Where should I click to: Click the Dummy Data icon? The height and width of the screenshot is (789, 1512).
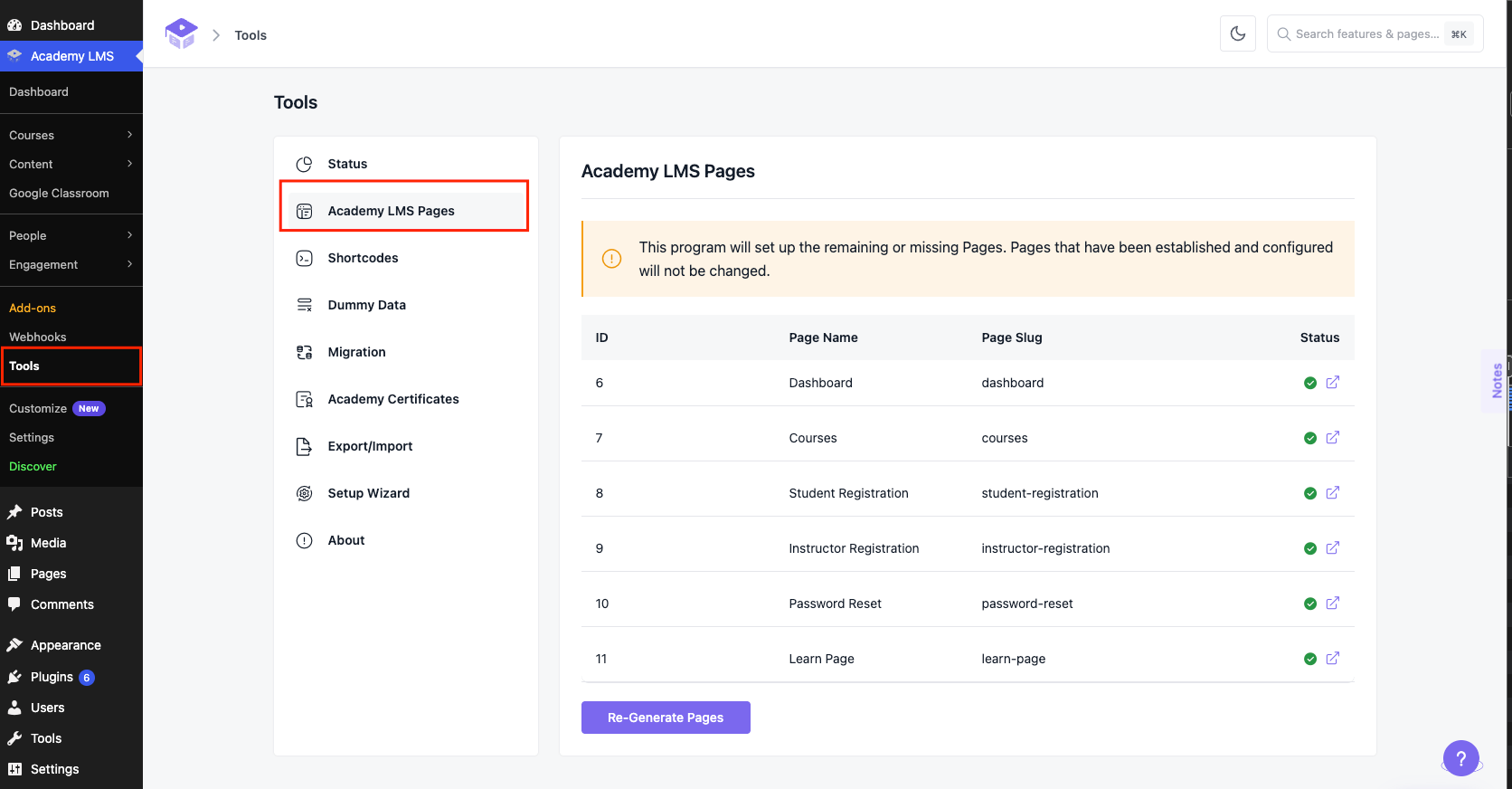305,305
